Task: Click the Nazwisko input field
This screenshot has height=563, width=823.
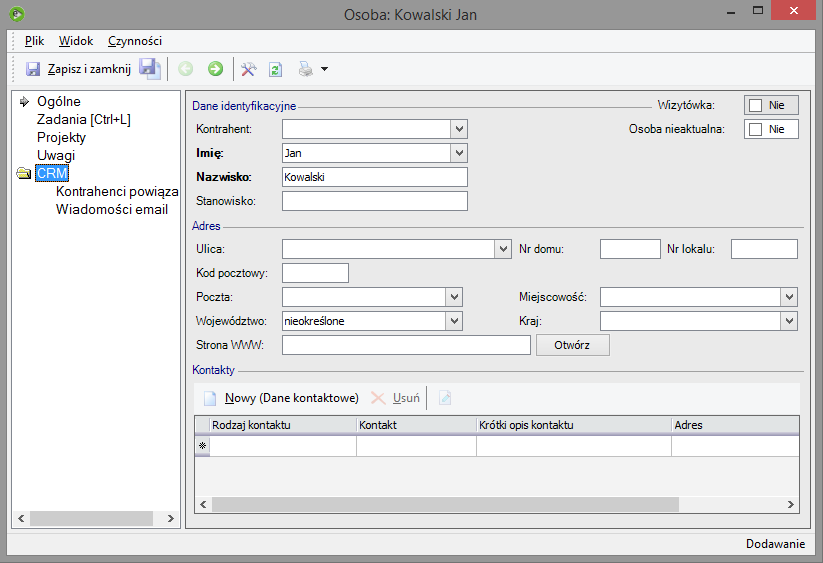Action: [375, 177]
